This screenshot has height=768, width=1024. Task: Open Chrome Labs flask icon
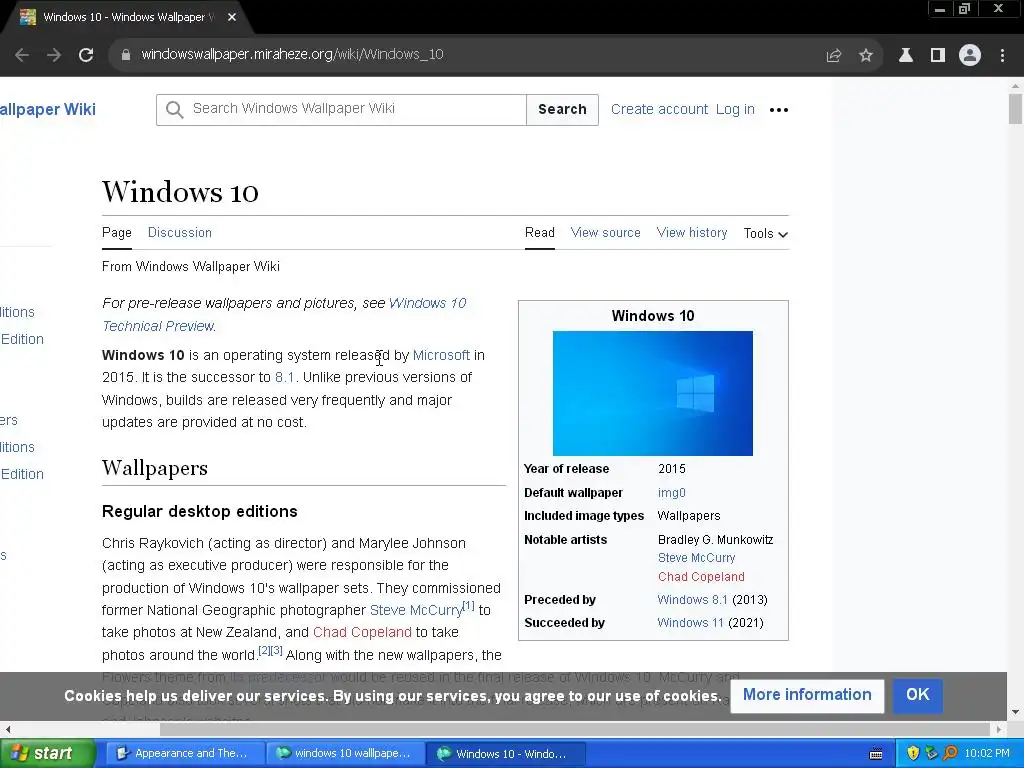point(906,56)
